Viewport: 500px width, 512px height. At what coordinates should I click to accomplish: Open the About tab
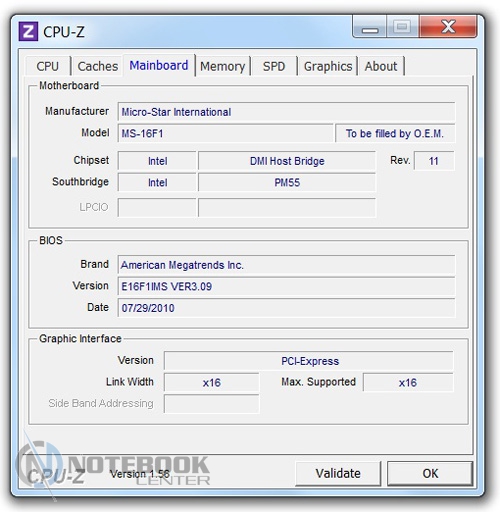381,66
